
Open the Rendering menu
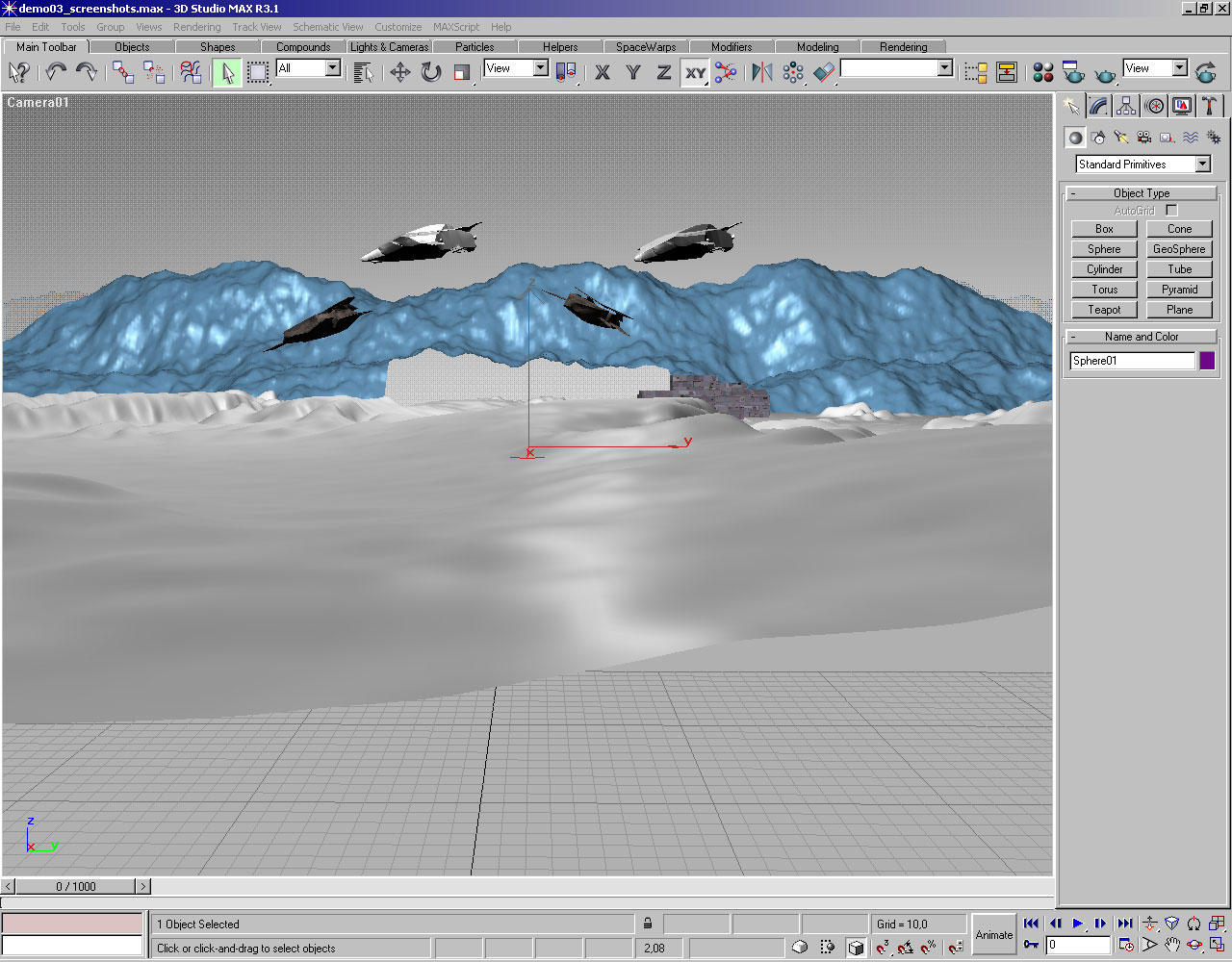196,27
